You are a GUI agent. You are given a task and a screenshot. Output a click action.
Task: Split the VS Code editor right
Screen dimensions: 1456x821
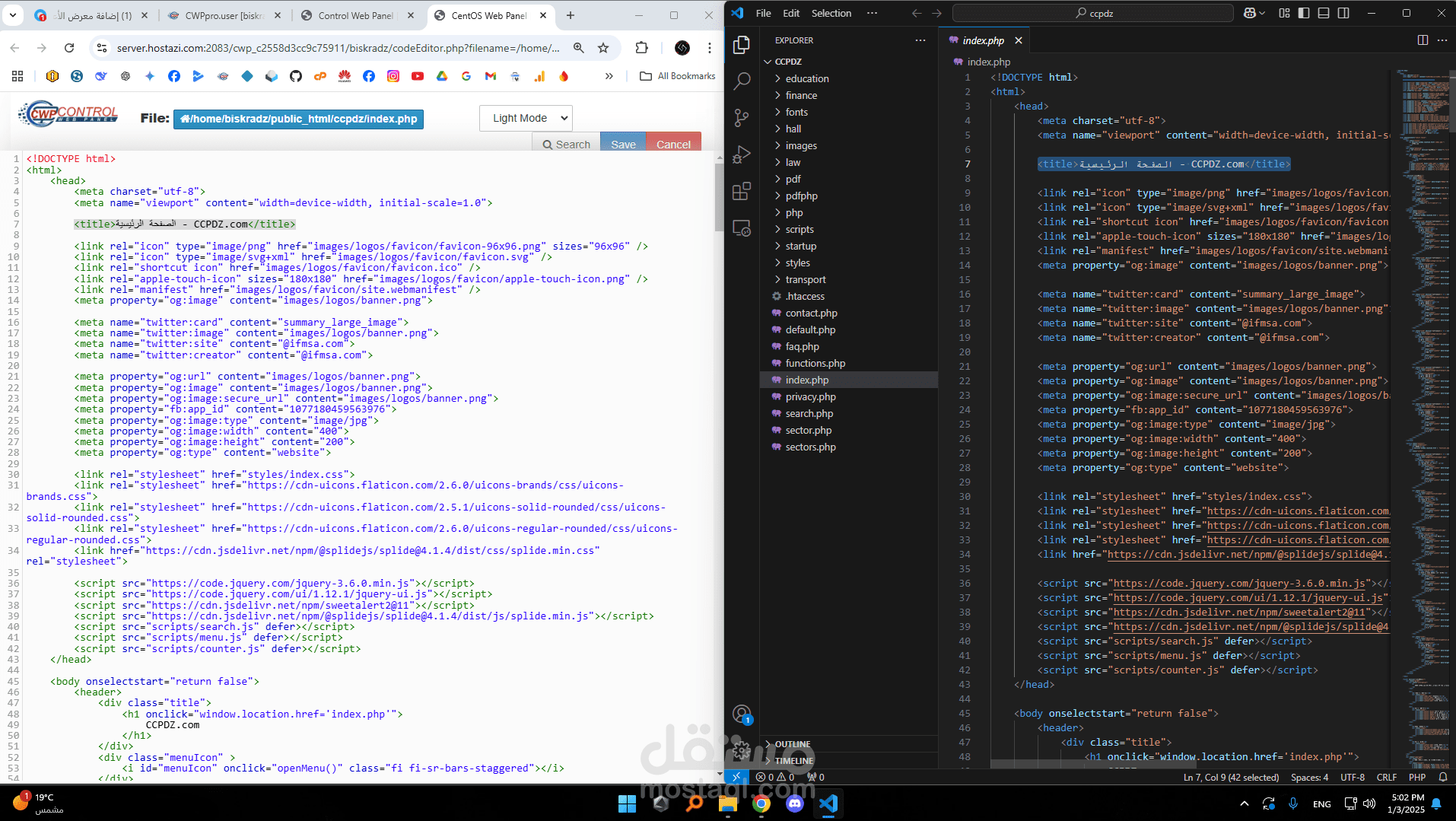click(x=1423, y=40)
